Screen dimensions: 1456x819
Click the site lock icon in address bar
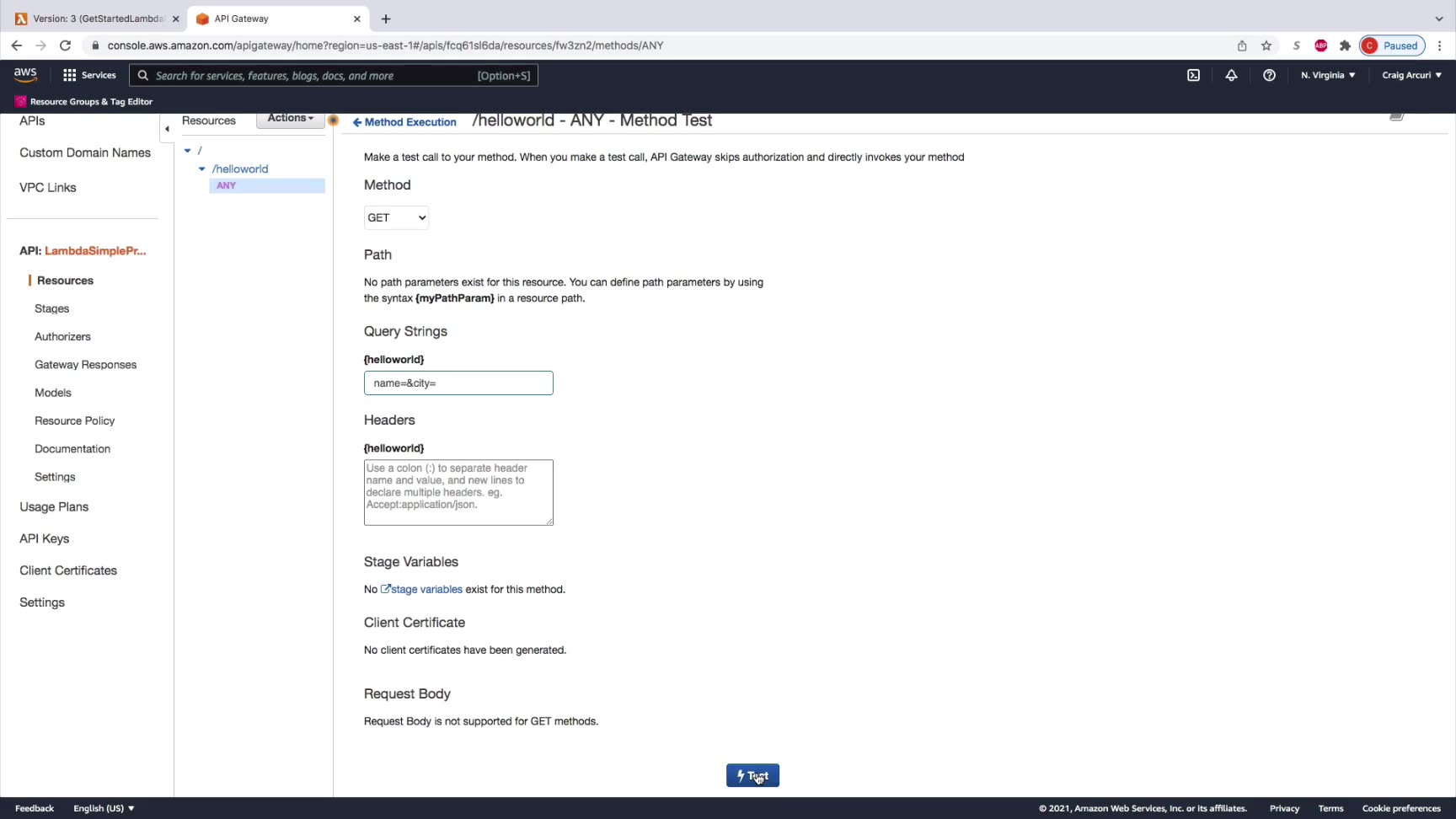click(95, 45)
